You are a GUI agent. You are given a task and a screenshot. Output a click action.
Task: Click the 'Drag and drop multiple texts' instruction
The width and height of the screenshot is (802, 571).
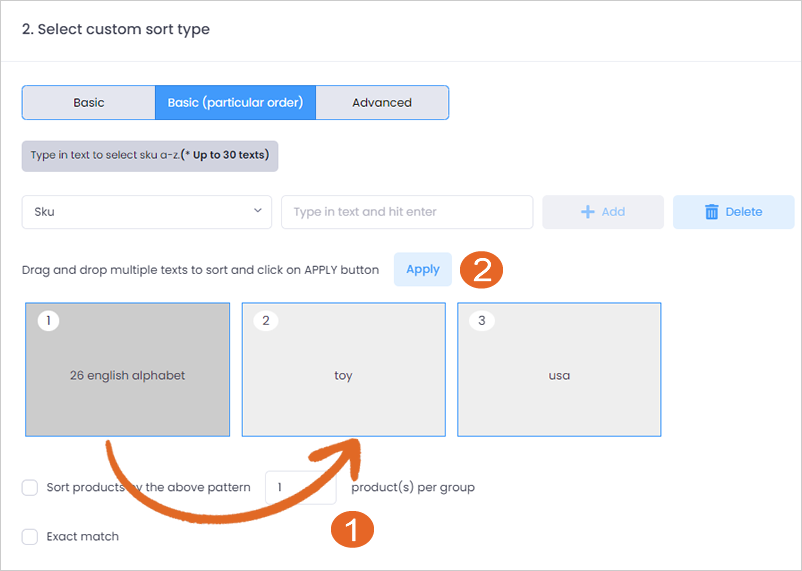click(200, 270)
